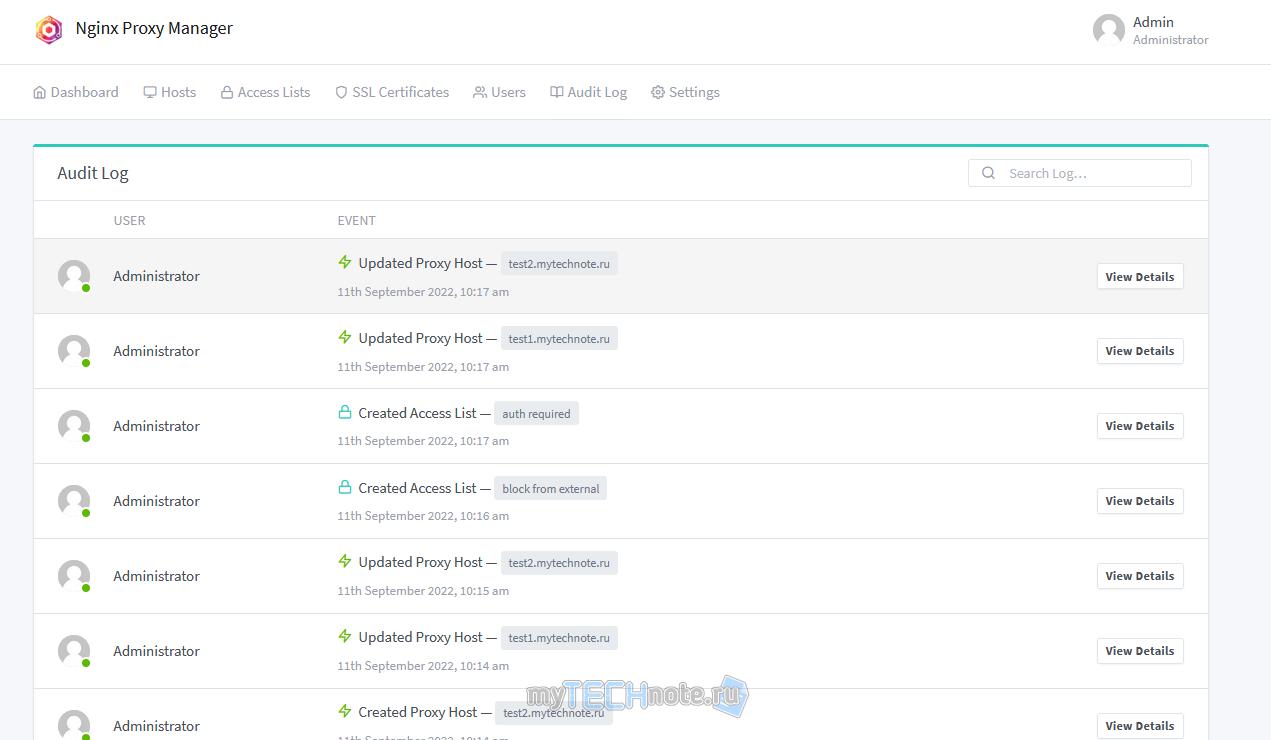Click bolt icon of test1 update at 10:14
Image resolution: width=1271 pixels, height=740 pixels.
point(345,636)
